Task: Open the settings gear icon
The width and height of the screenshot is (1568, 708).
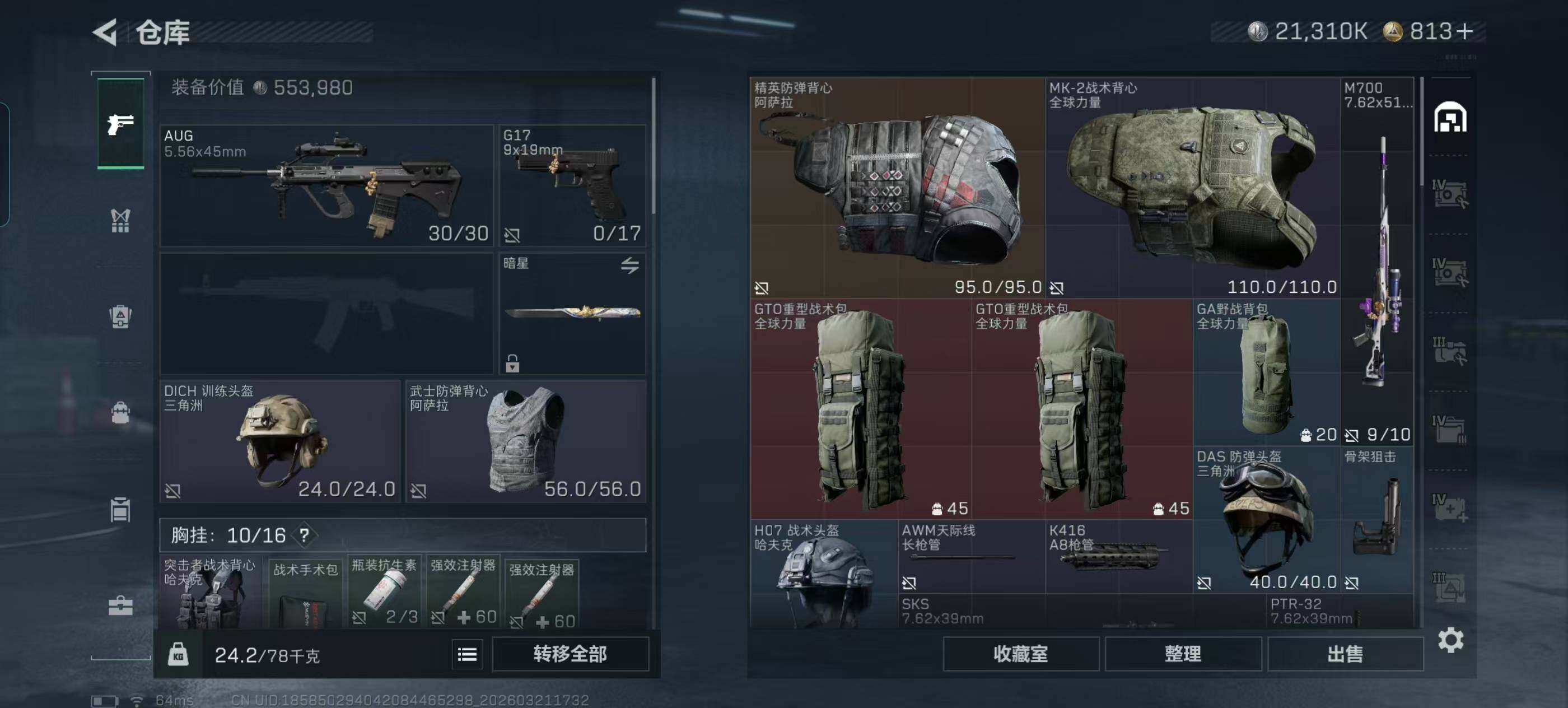Action: (x=1450, y=640)
